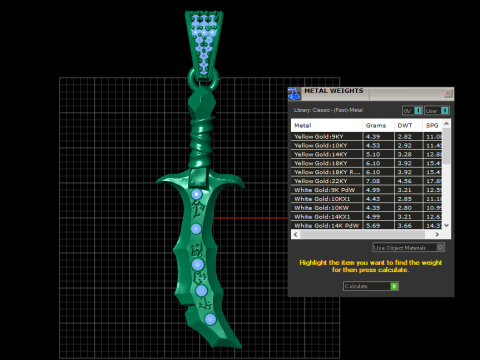Click the 4.53 grams value

[373, 145]
